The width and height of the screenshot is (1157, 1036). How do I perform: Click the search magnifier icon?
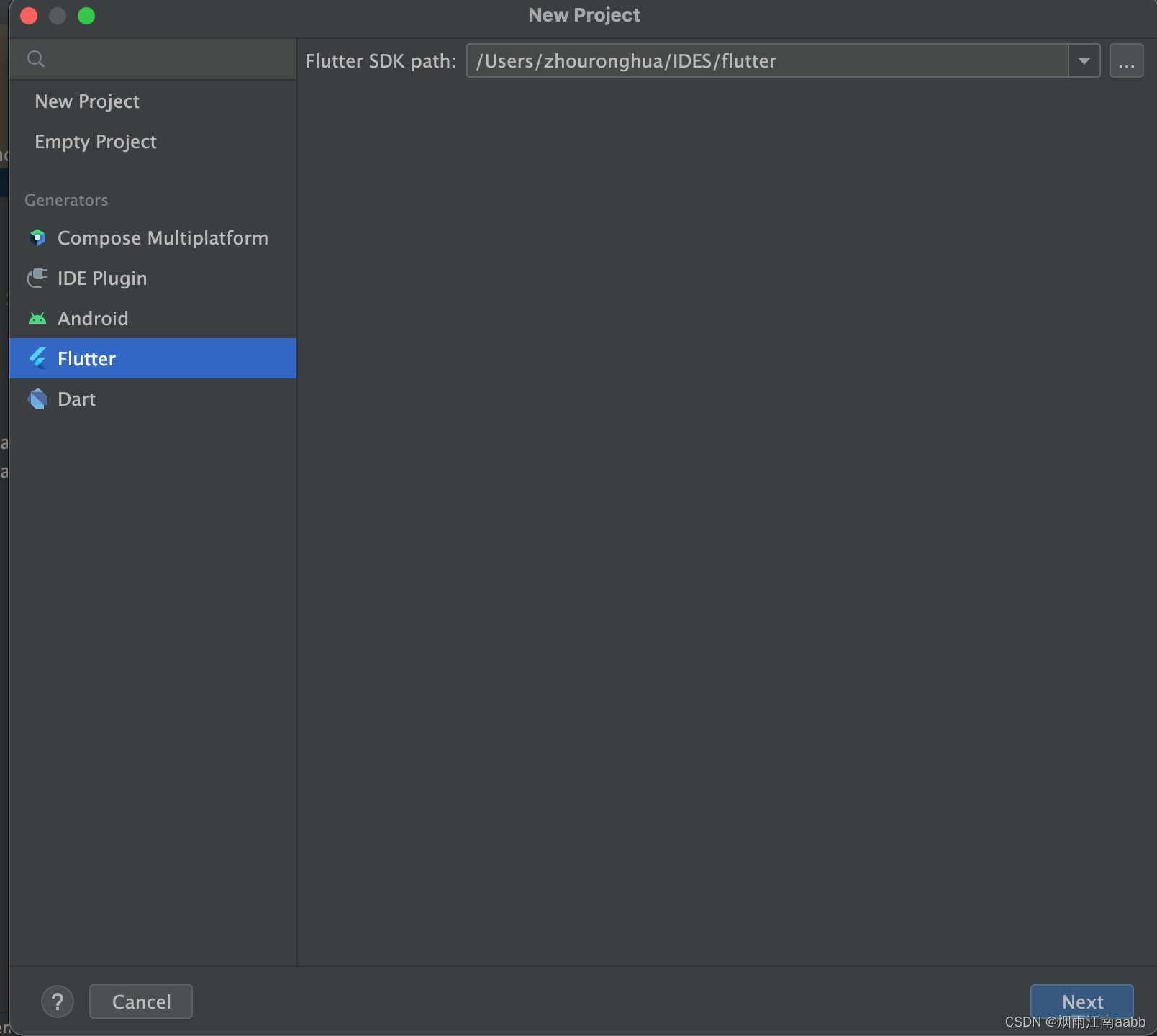tap(36, 59)
